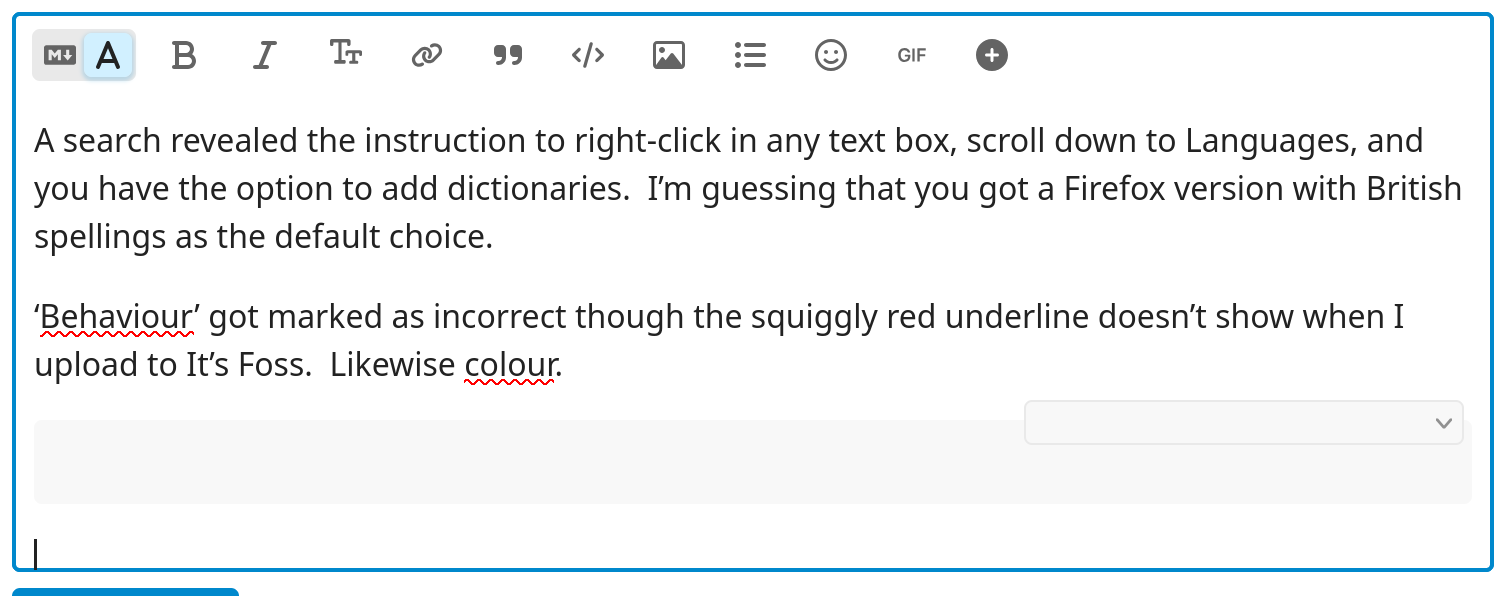Switch editor to Markdown mode

59,55
